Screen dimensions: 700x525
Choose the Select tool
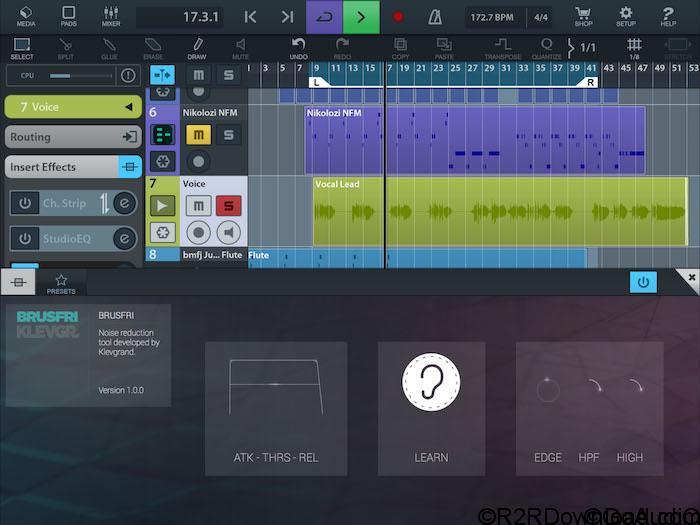coord(21,49)
